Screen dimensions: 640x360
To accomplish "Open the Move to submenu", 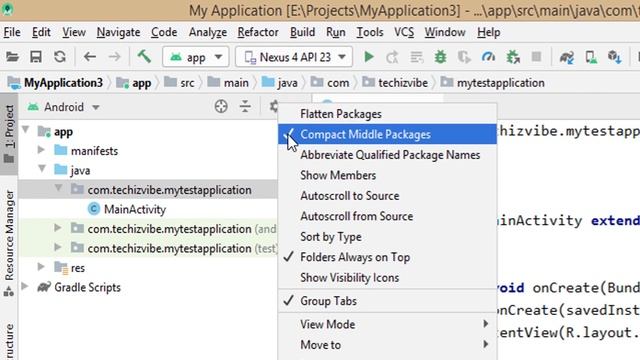I will coord(387,345).
